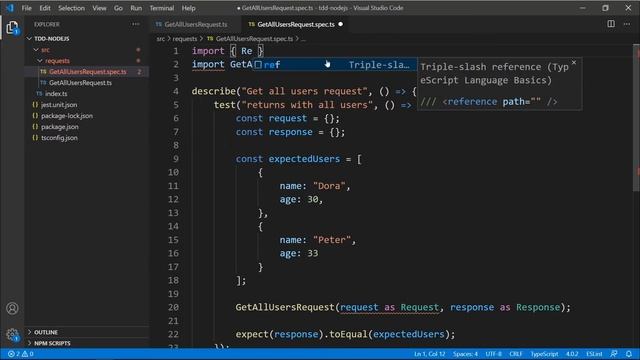The image size is (640, 360).
Task: Click the Ln 1, Col 12 status item
Action: (429, 354)
